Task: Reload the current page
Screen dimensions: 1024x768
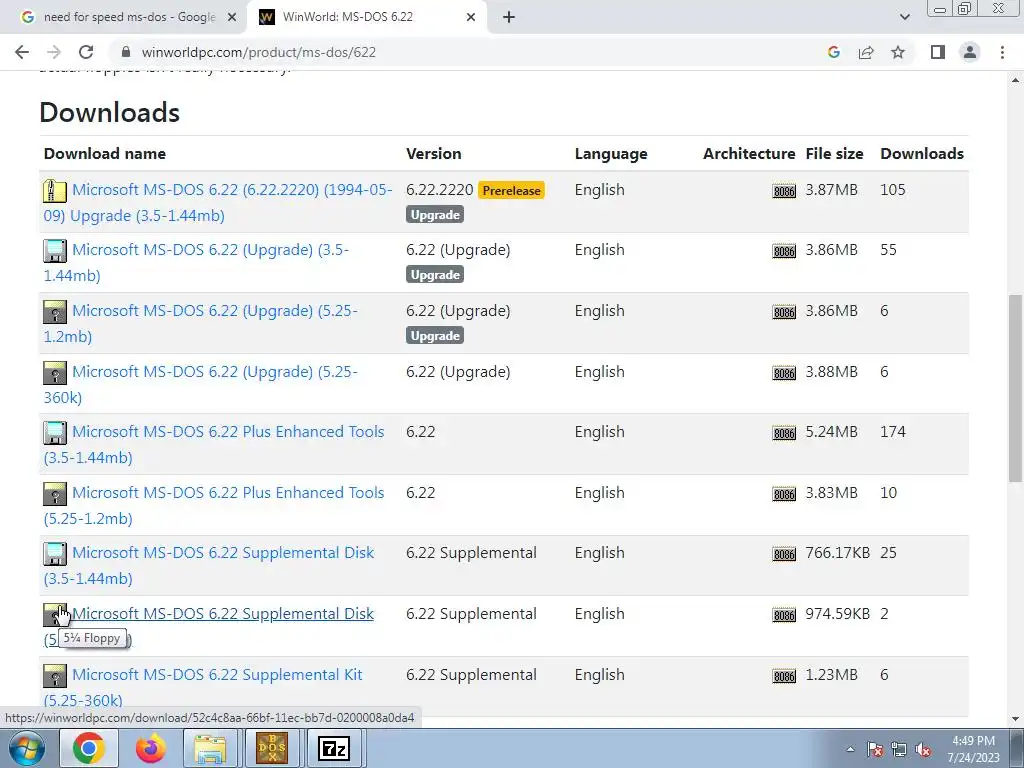Action: 86,52
